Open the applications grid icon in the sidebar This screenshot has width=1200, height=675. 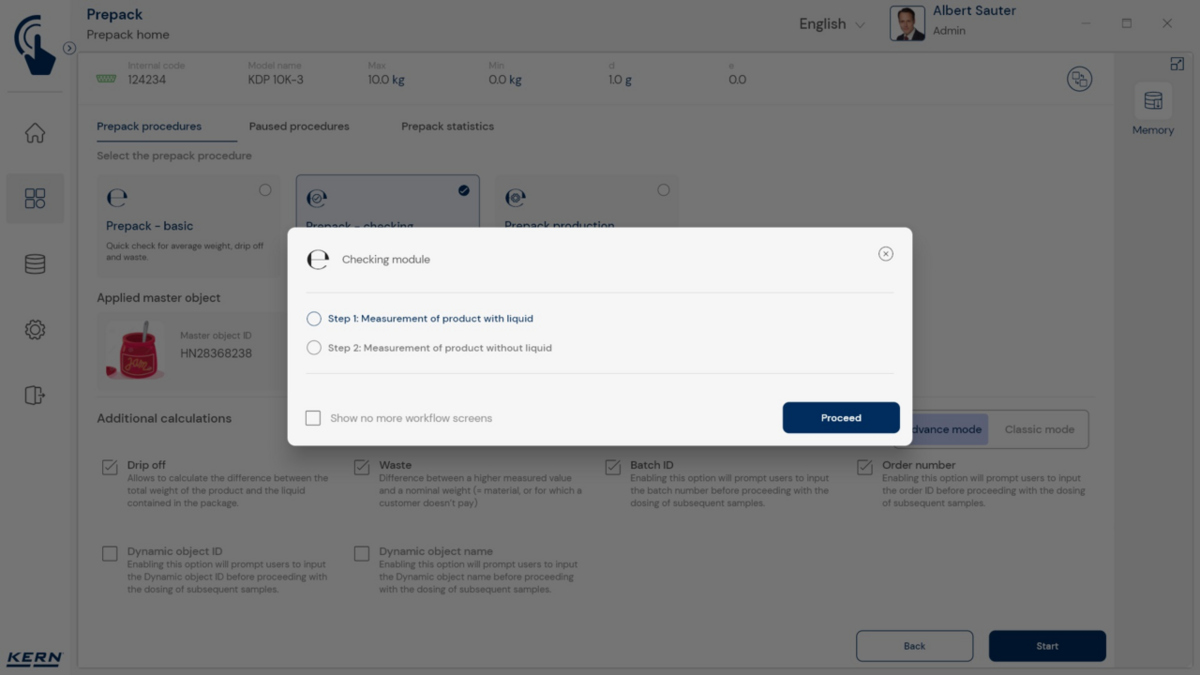(x=35, y=198)
